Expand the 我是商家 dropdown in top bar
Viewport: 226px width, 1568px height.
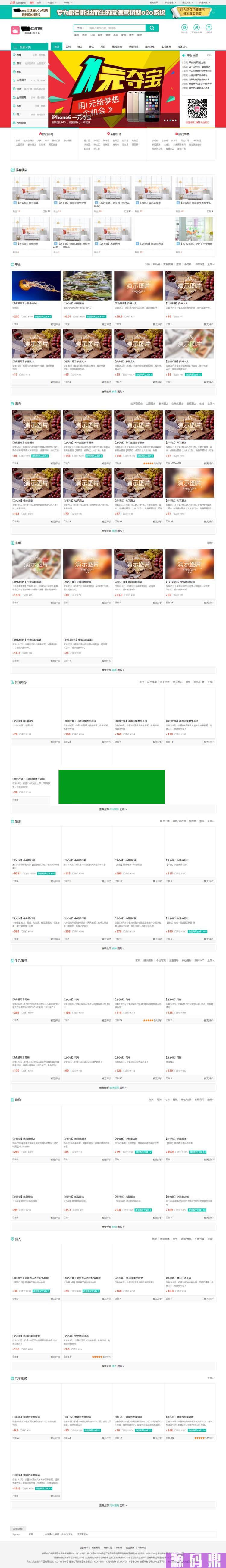coord(204,2)
